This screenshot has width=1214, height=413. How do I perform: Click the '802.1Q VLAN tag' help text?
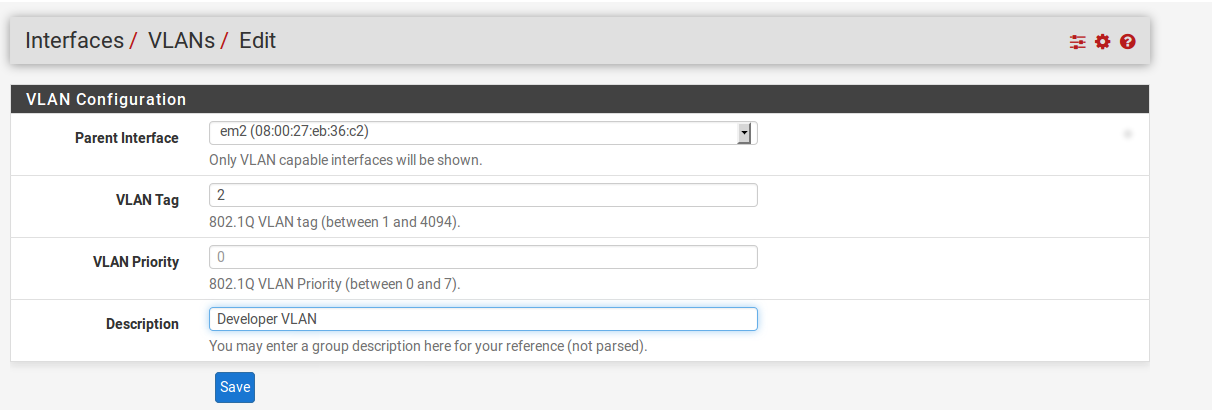tap(335, 222)
